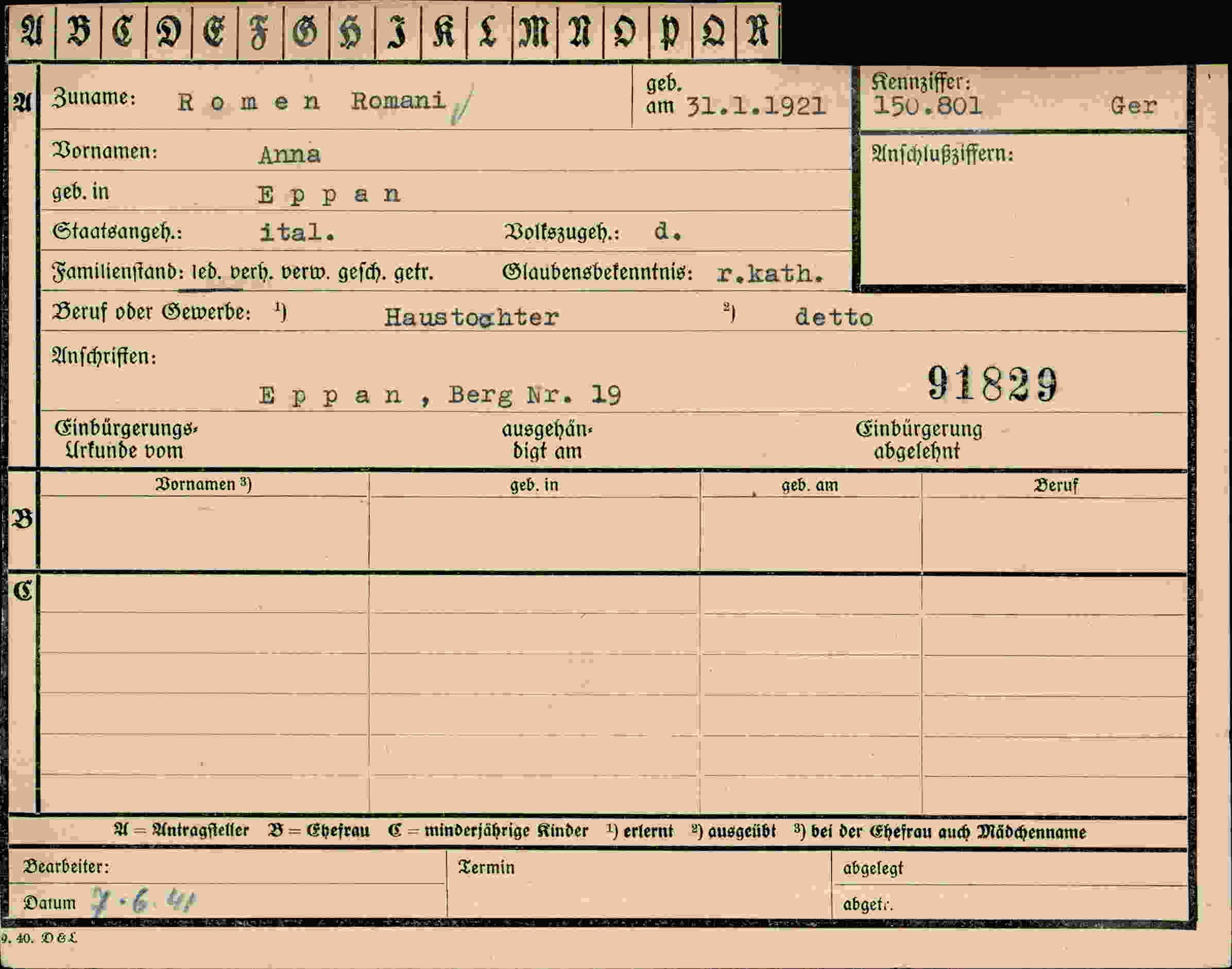Select the index tab letter J

coord(398,32)
